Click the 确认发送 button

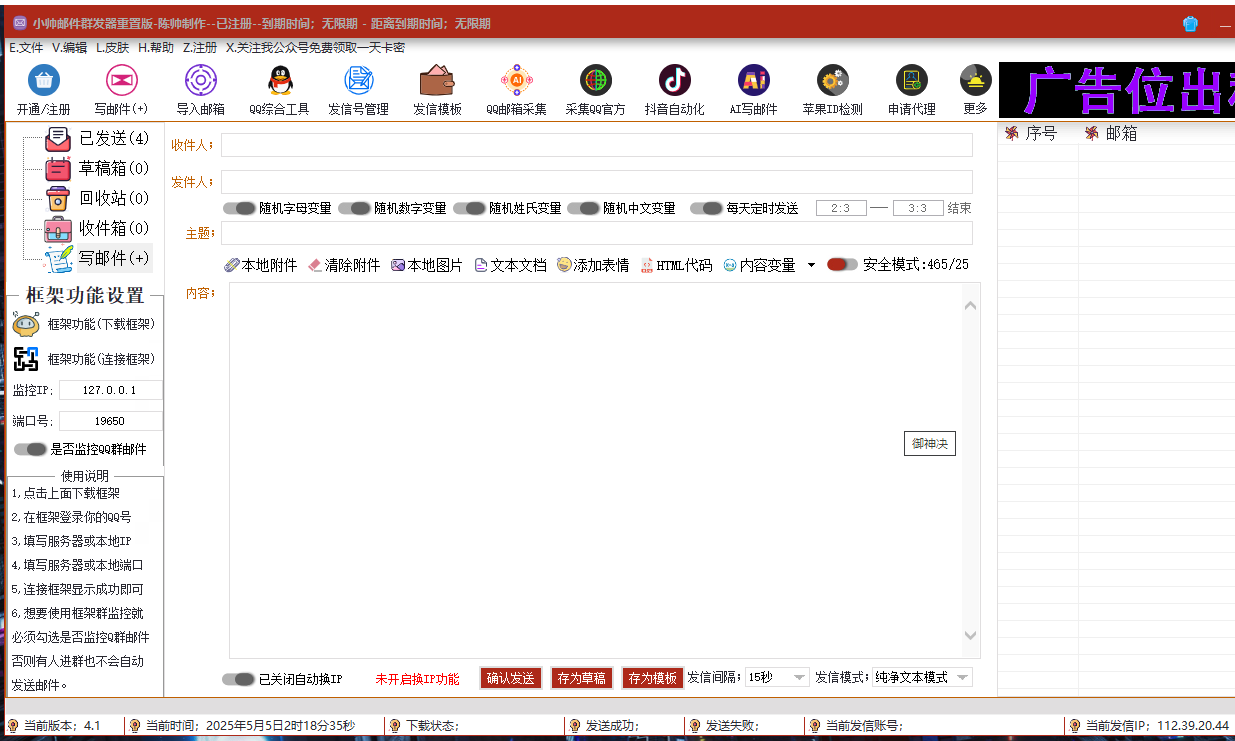pos(510,677)
